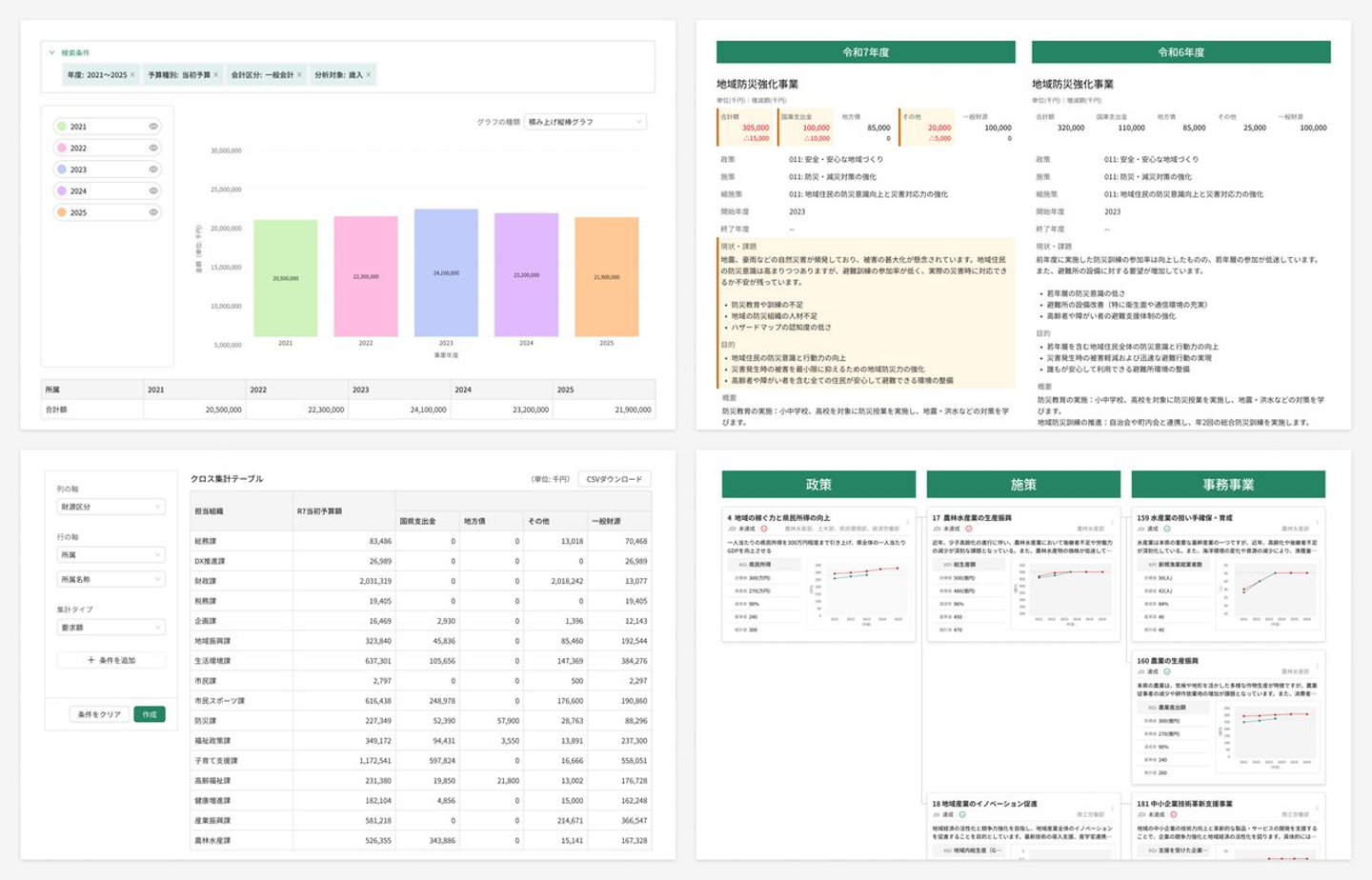The image size is (1372, 880).
Task: Collapse the 検索条件 section
Action: pyautogui.click(x=51, y=52)
